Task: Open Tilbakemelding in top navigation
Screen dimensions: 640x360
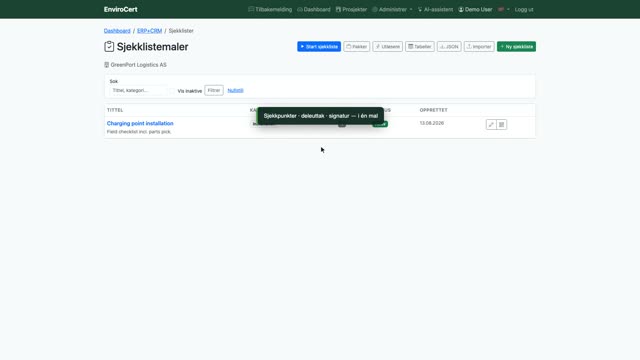Action: coord(270,9)
